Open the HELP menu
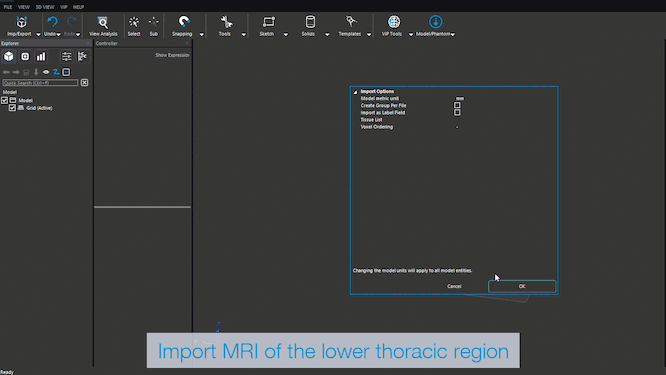666x375 pixels. [78, 7]
